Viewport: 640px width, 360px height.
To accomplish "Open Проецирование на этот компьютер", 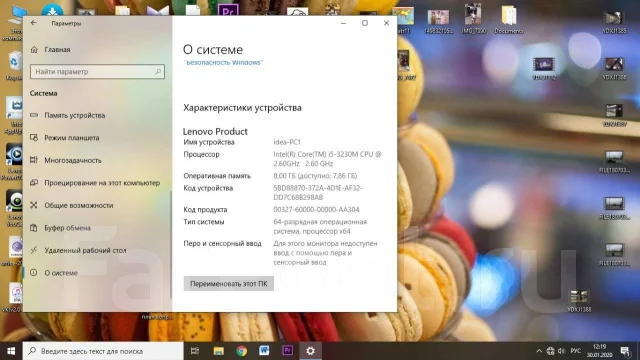I will 102,183.
